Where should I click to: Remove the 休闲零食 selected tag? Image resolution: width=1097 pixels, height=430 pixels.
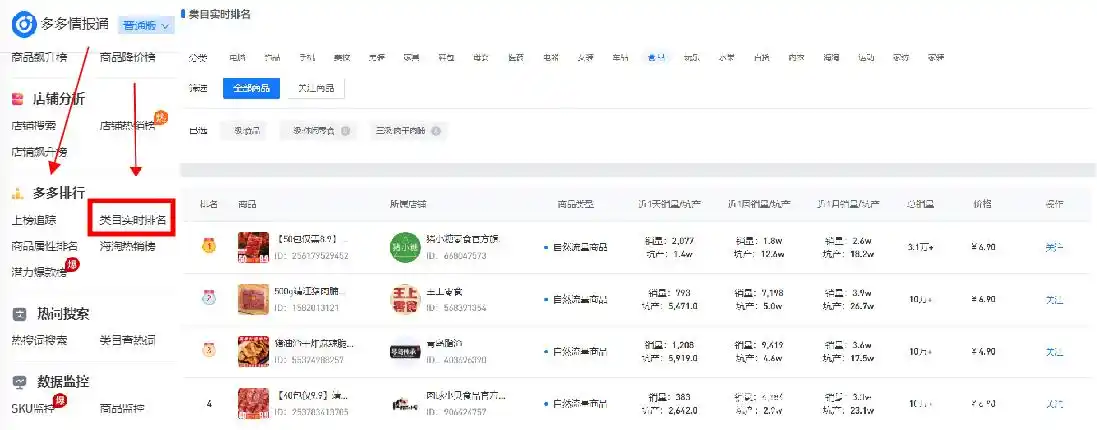tap(345, 131)
